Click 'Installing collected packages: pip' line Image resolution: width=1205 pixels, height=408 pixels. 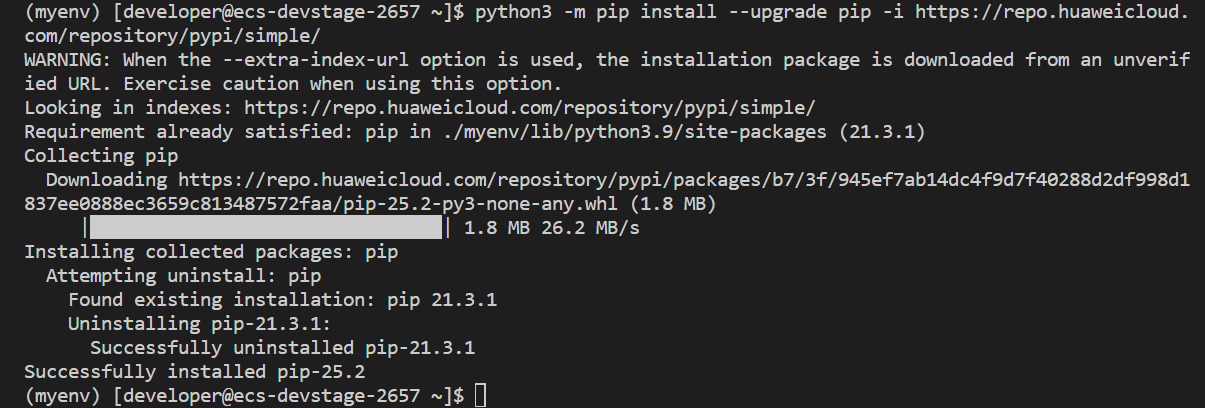[211, 252]
